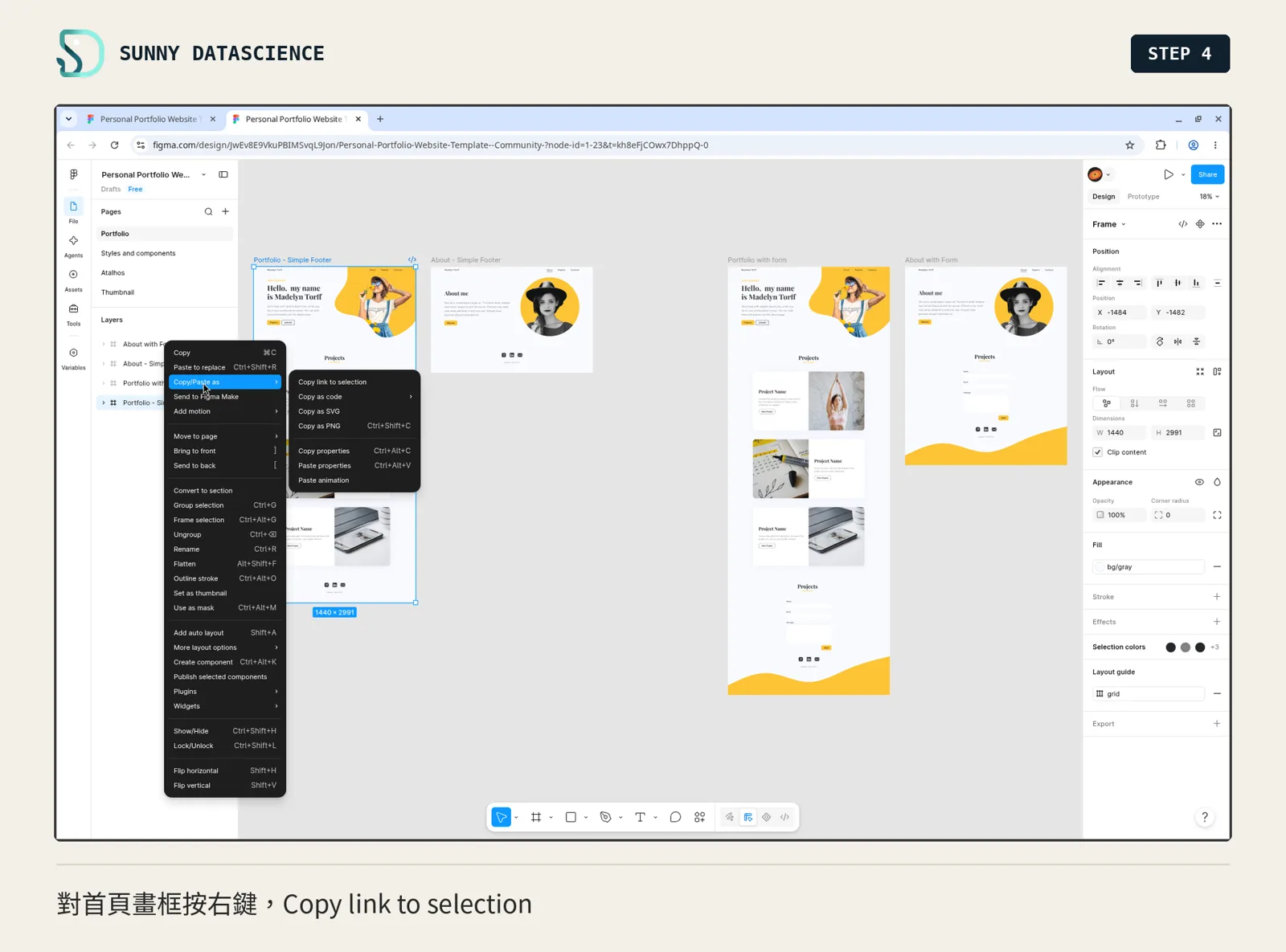Click the browser address bar URL
The width and height of the screenshot is (1286, 952).
click(430, 145)
